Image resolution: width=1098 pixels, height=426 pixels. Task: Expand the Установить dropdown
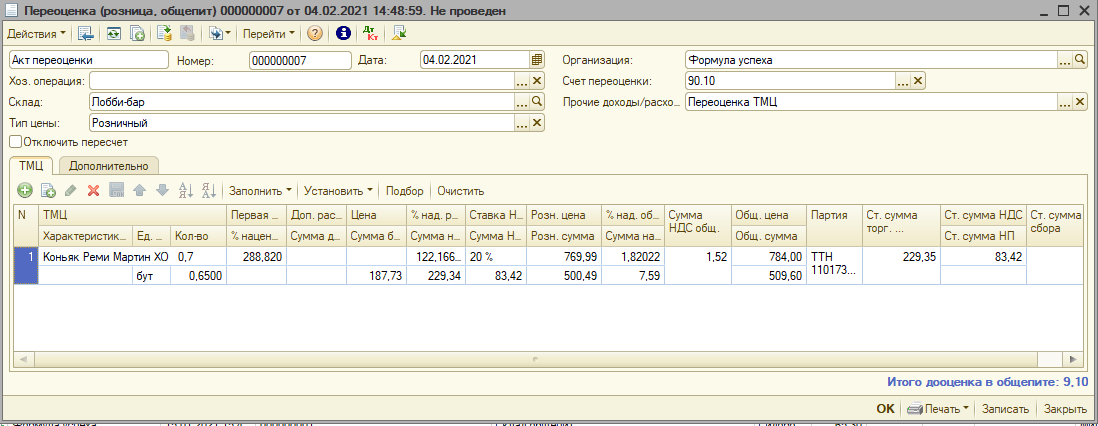pyautogui.click(x=338, y=190)
